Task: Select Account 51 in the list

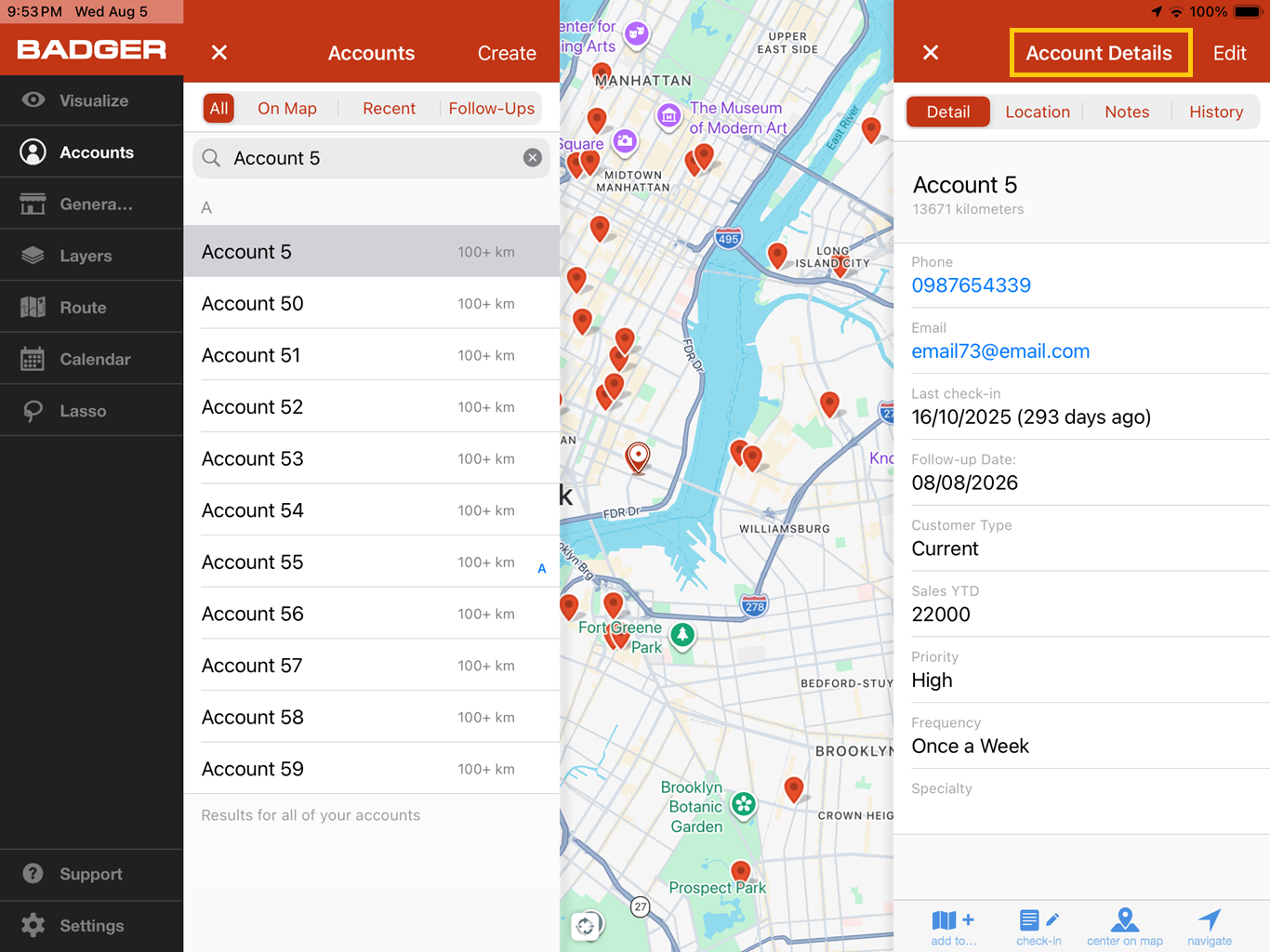Action: tap(372, 355)
